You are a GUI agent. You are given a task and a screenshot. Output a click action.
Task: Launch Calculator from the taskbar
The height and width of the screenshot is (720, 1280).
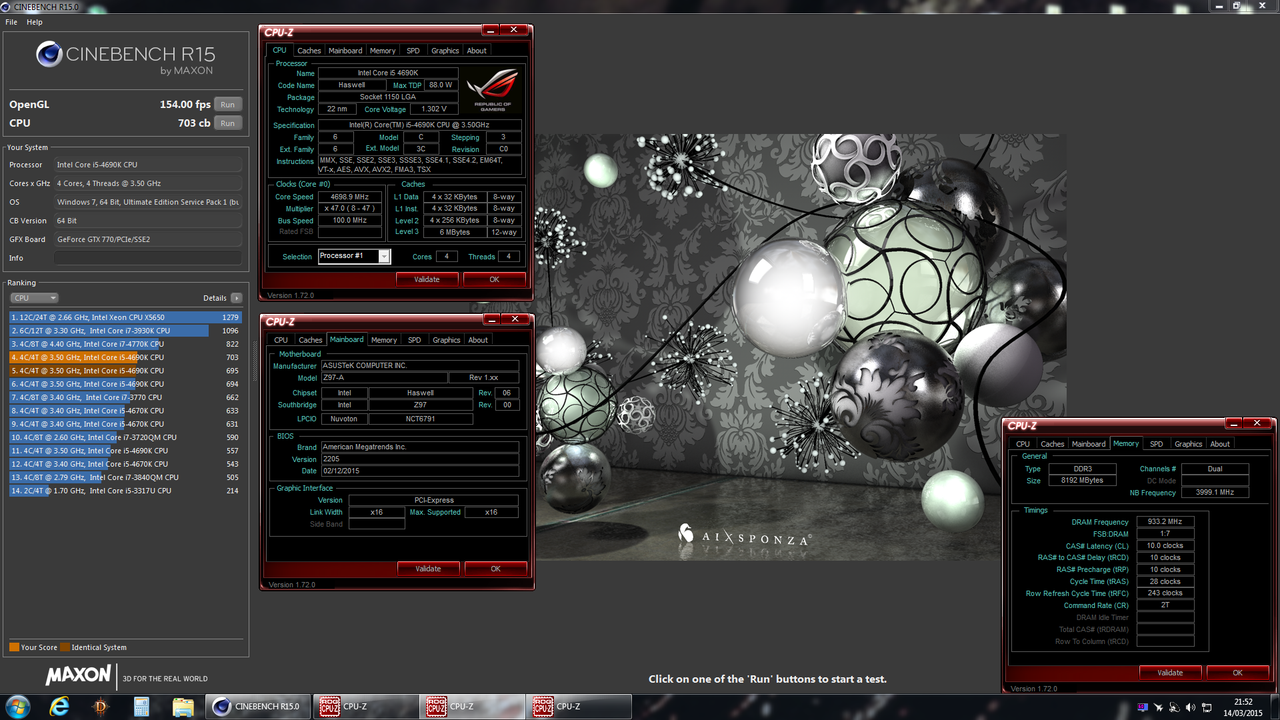[x=141, y=706]
